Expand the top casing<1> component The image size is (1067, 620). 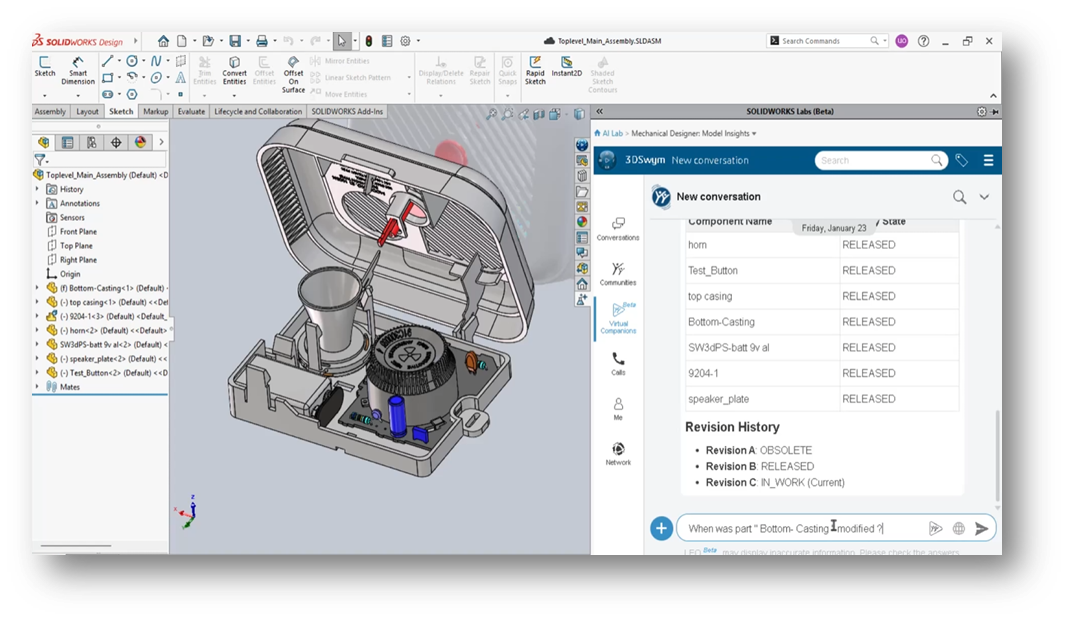37,302
